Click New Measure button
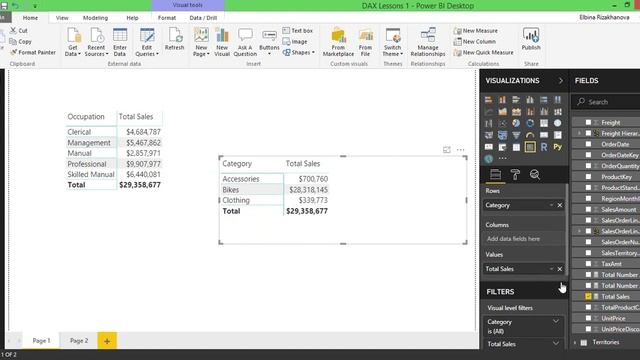The width and height of the screenshot is (640, 360). (x=476, y=31)
